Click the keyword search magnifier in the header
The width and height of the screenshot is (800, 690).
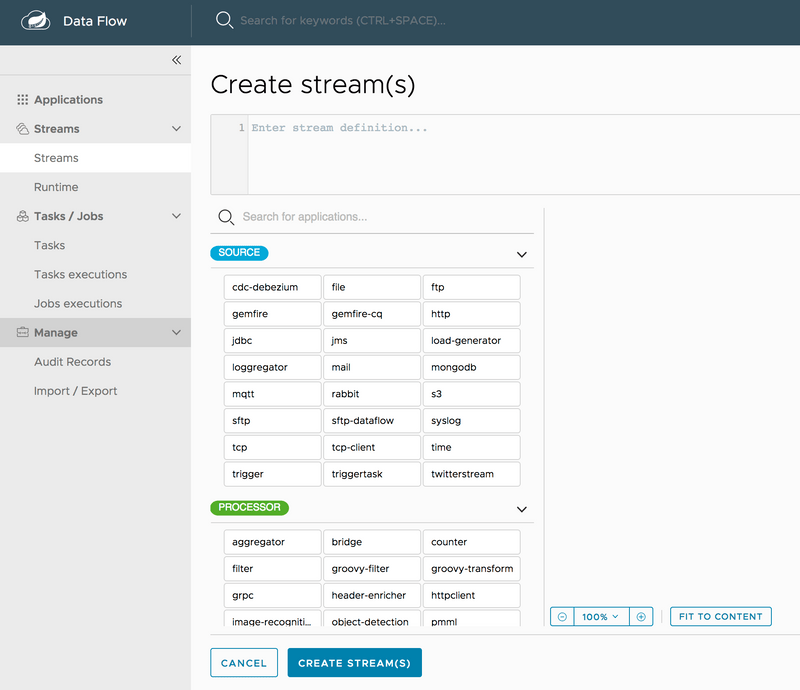224,20
